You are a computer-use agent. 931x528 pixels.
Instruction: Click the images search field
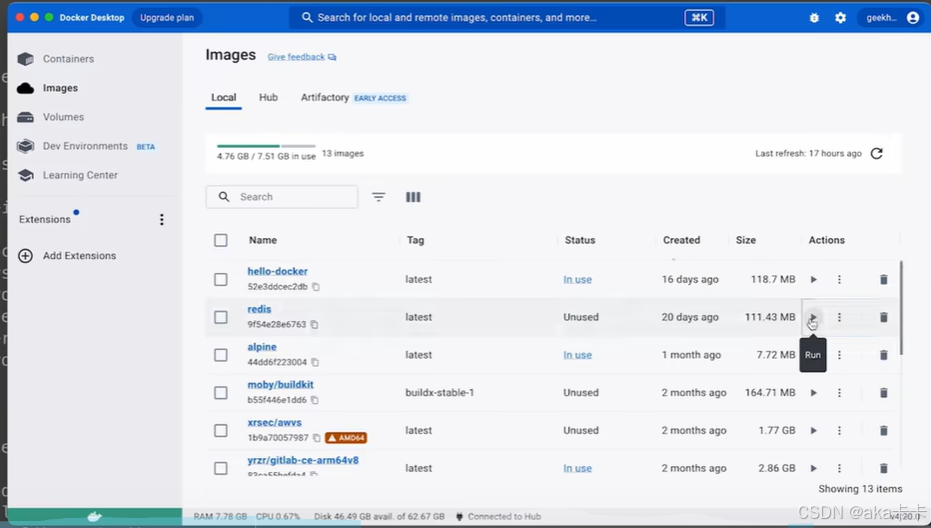(x=282, y=197)
